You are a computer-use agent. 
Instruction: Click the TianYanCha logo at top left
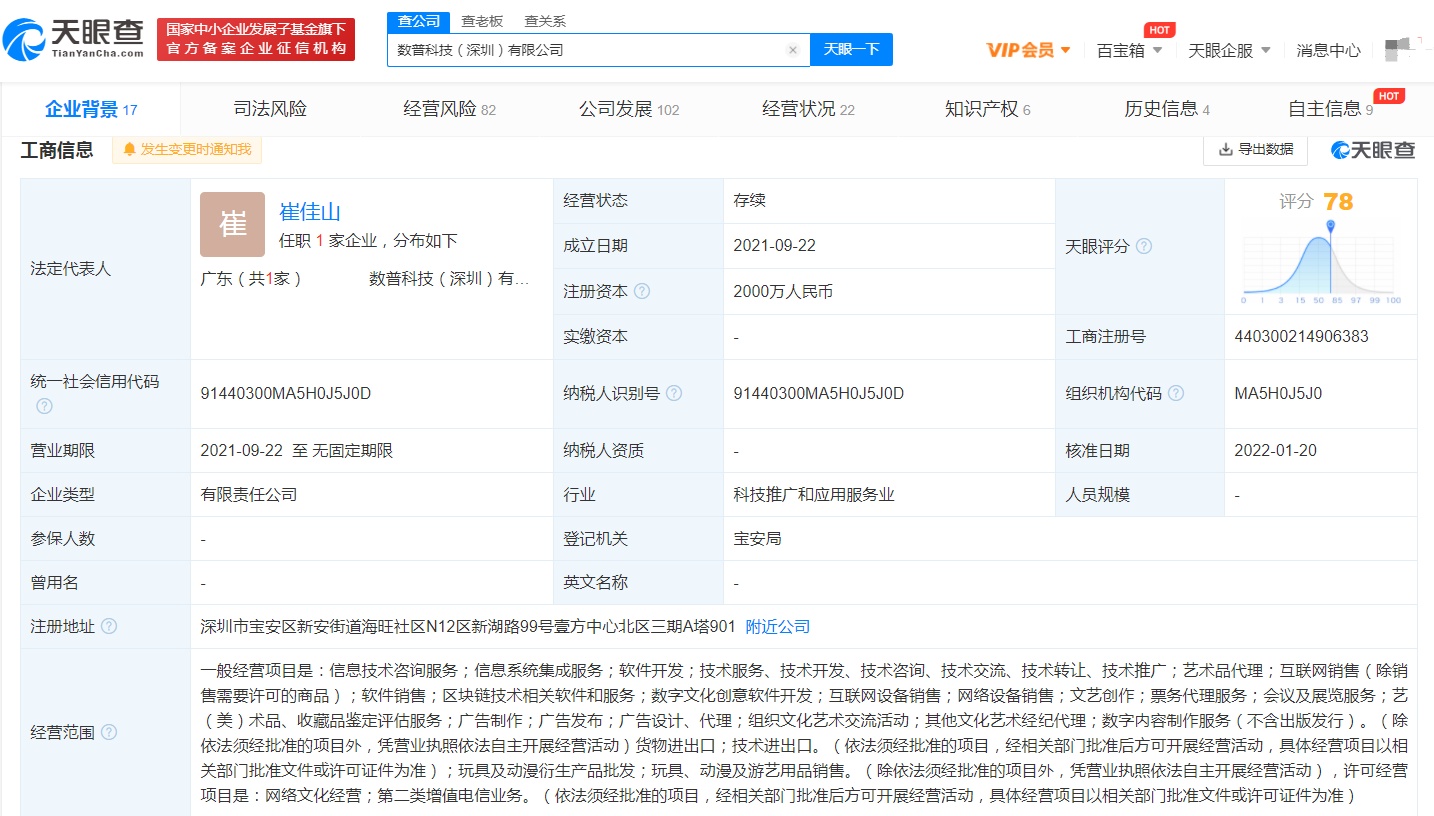73,39
